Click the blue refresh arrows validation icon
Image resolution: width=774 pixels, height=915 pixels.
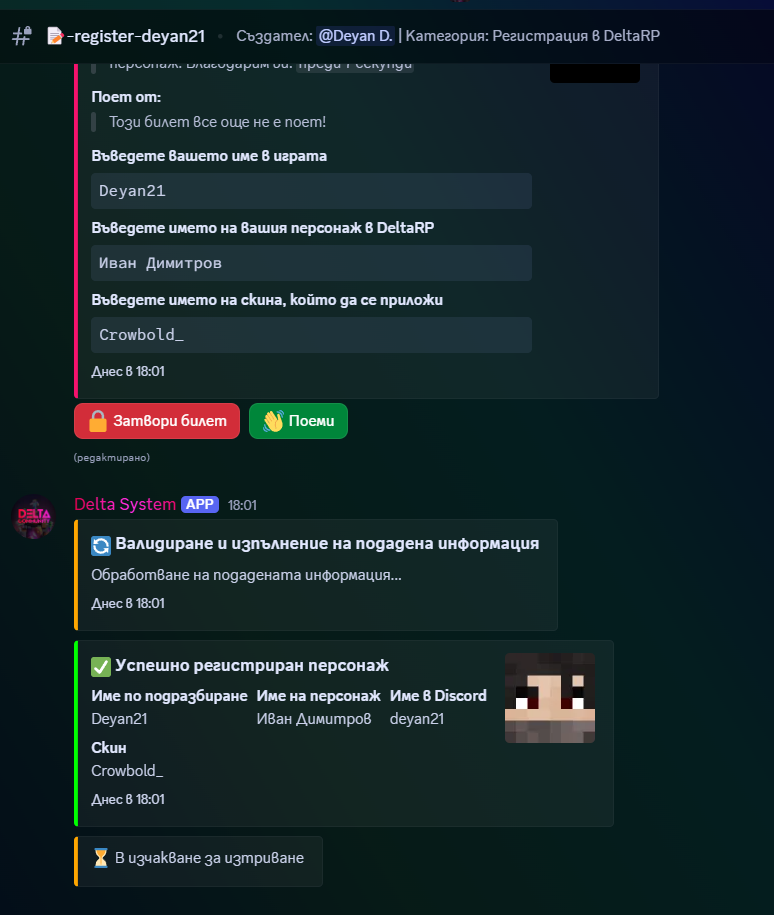[100, 546]
